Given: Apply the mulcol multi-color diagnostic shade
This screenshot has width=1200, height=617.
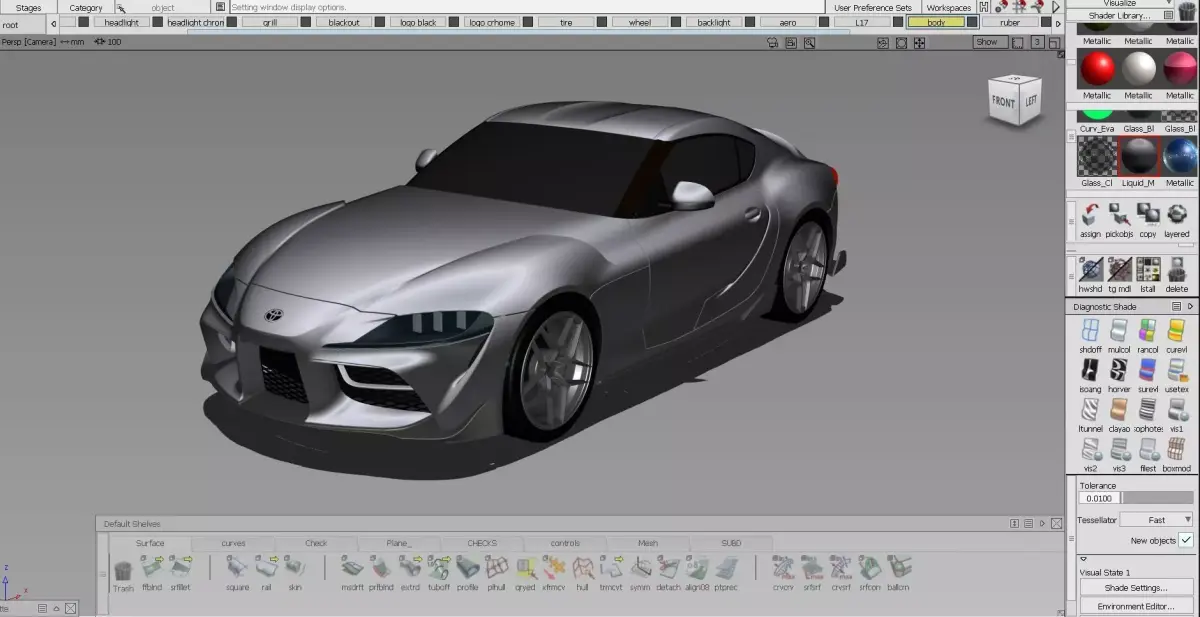Looking at the screenshot, I should pyautogui.click(x=1119, y=335).
